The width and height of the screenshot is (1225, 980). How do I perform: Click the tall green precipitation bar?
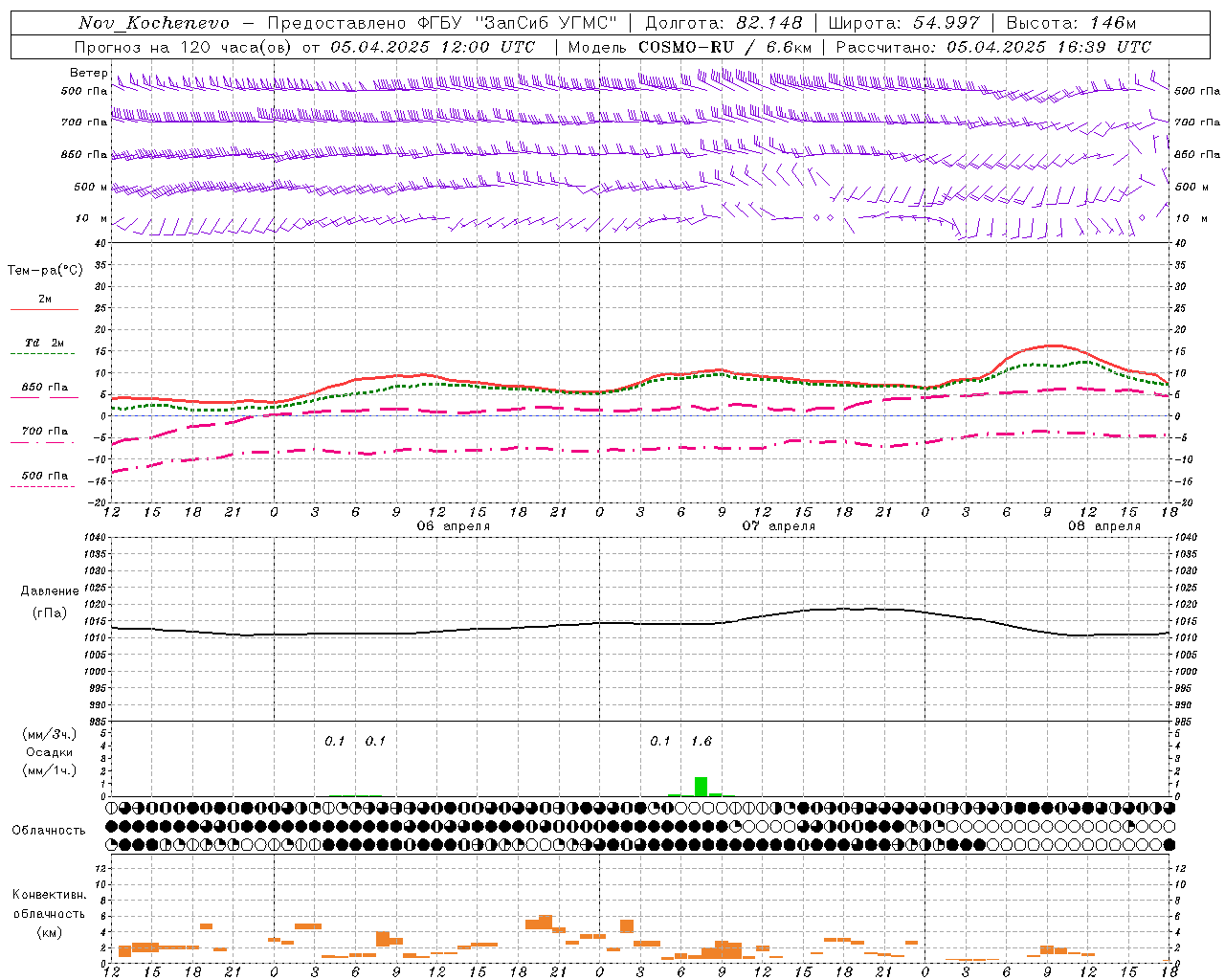(701, 787)
